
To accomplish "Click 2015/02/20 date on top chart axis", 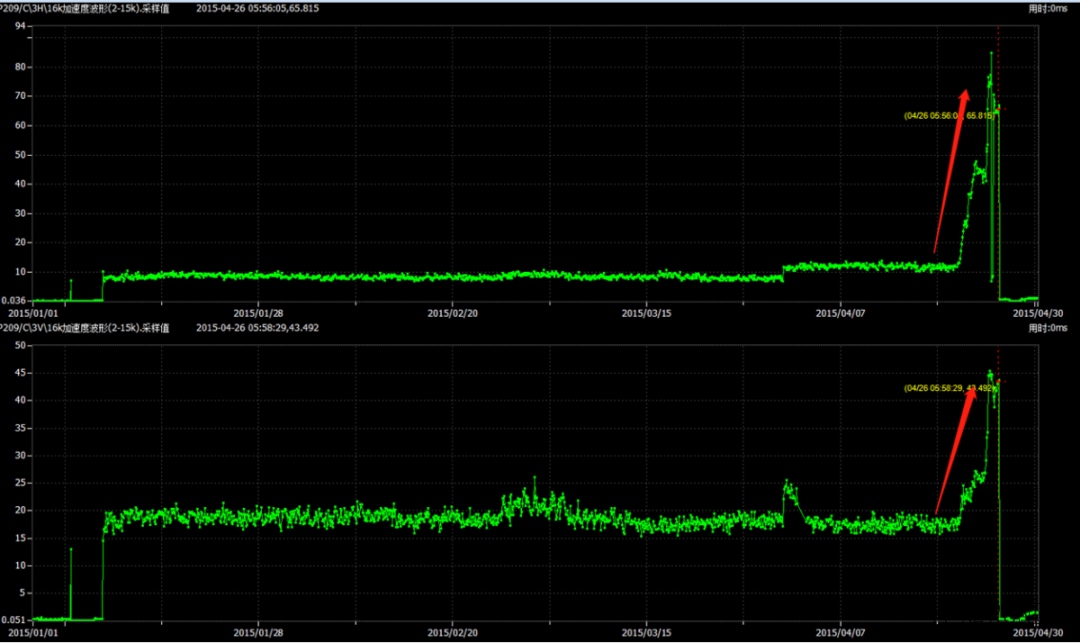I will pyautogui.click(x=453, y=312).
